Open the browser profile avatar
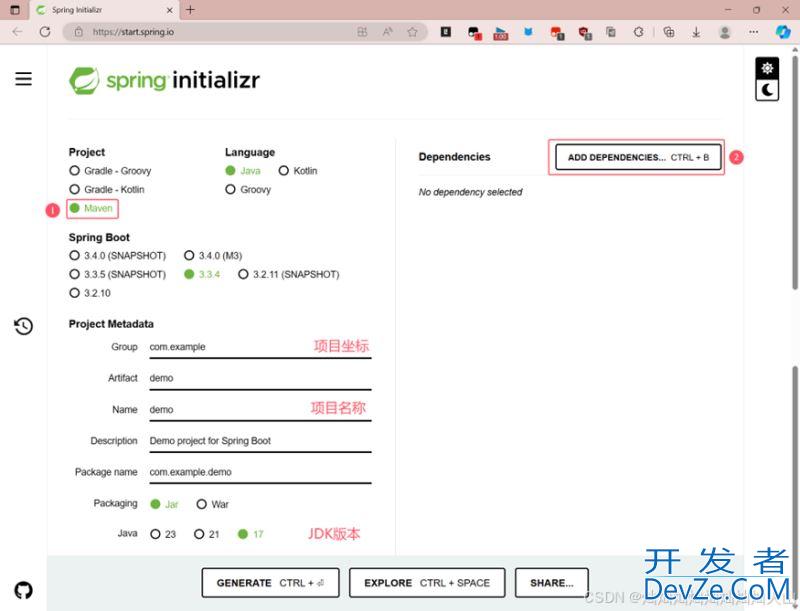Screen dimensions: 800x611 click(x=724, y=32)
